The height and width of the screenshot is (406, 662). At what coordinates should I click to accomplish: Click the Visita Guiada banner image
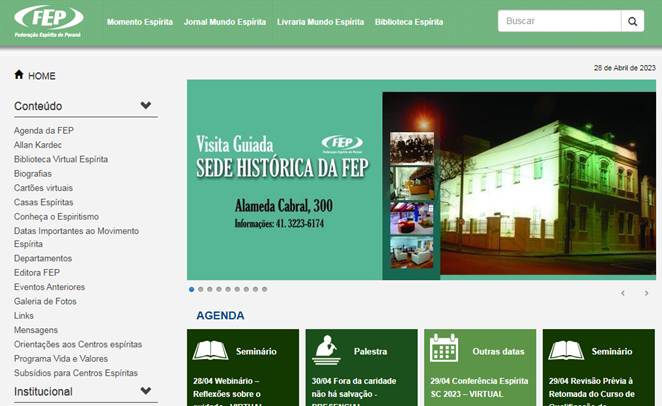point(421,180)
